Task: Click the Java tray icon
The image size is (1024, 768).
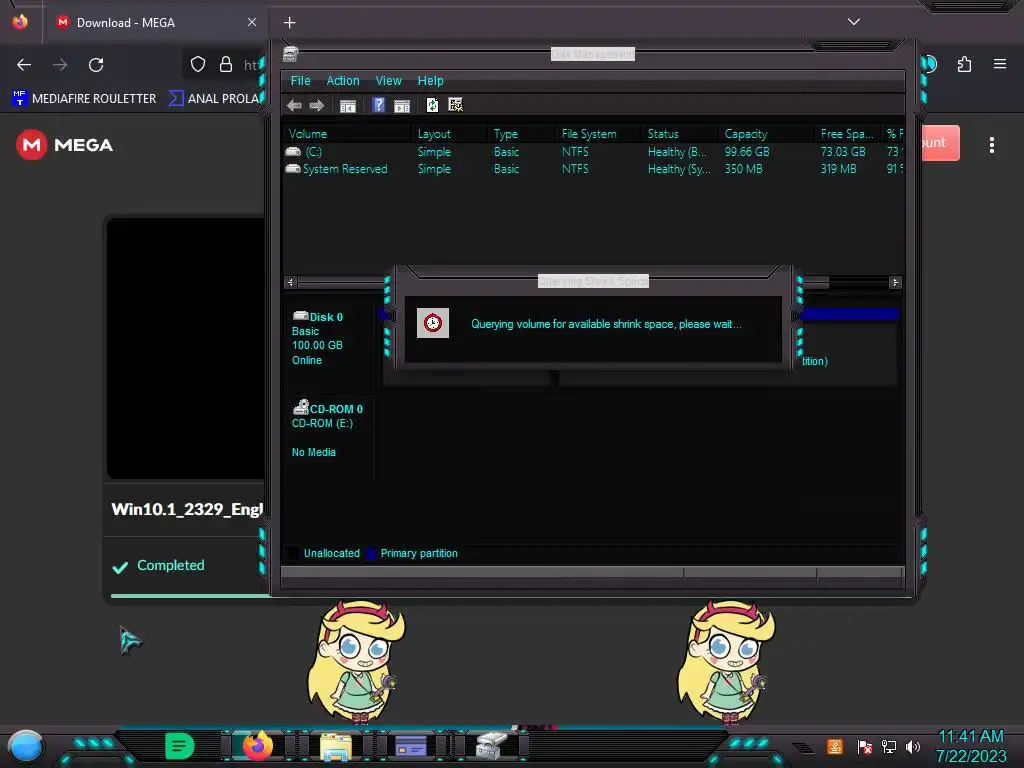Action: [x=835, y=746]
